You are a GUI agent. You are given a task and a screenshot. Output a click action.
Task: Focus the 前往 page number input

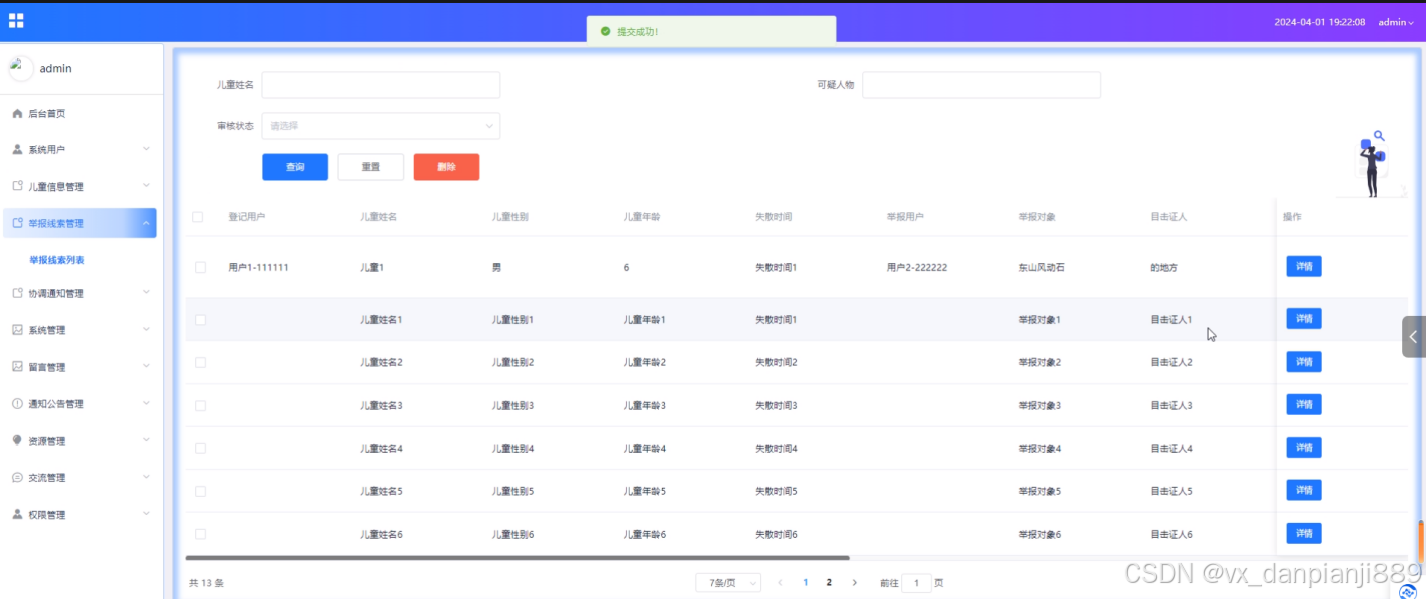point(917,582)
